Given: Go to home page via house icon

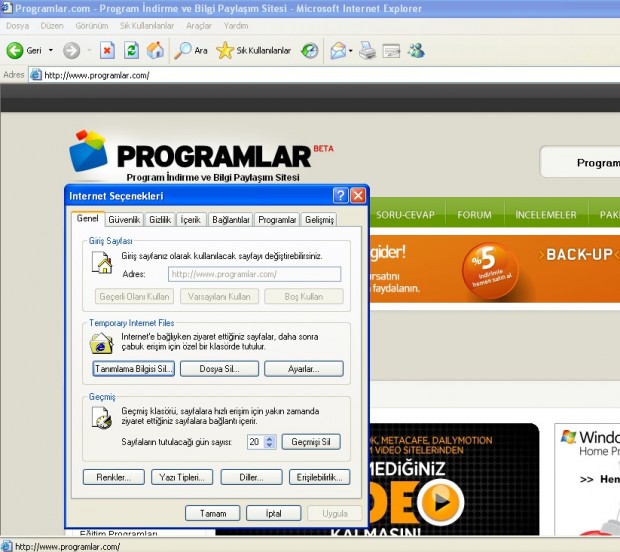Looking at the screenshot, I should pyautogui.click(x=155, y=50).
